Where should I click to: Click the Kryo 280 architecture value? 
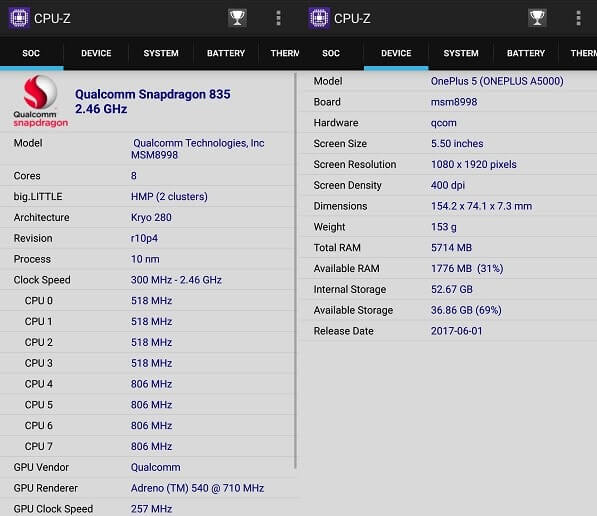(x=151, y=217)
